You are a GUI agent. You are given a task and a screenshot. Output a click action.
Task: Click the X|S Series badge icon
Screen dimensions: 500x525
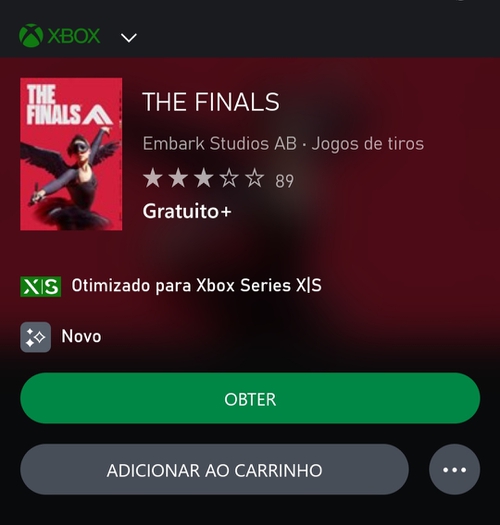pyautogui.click(x=41, y=287)
